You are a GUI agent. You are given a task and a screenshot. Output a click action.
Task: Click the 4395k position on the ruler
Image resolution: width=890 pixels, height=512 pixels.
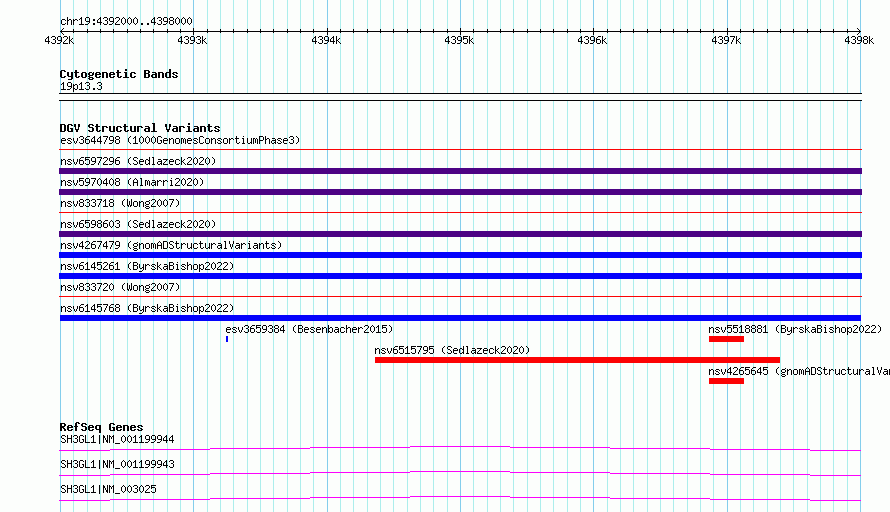[459, 40]
